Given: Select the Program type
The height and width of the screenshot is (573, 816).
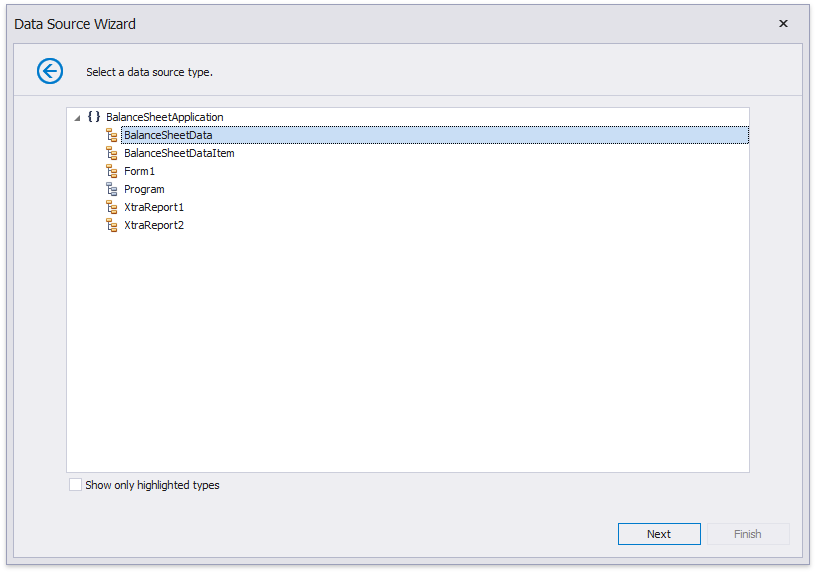Looking at the screenshot, I should click(144, 189).
